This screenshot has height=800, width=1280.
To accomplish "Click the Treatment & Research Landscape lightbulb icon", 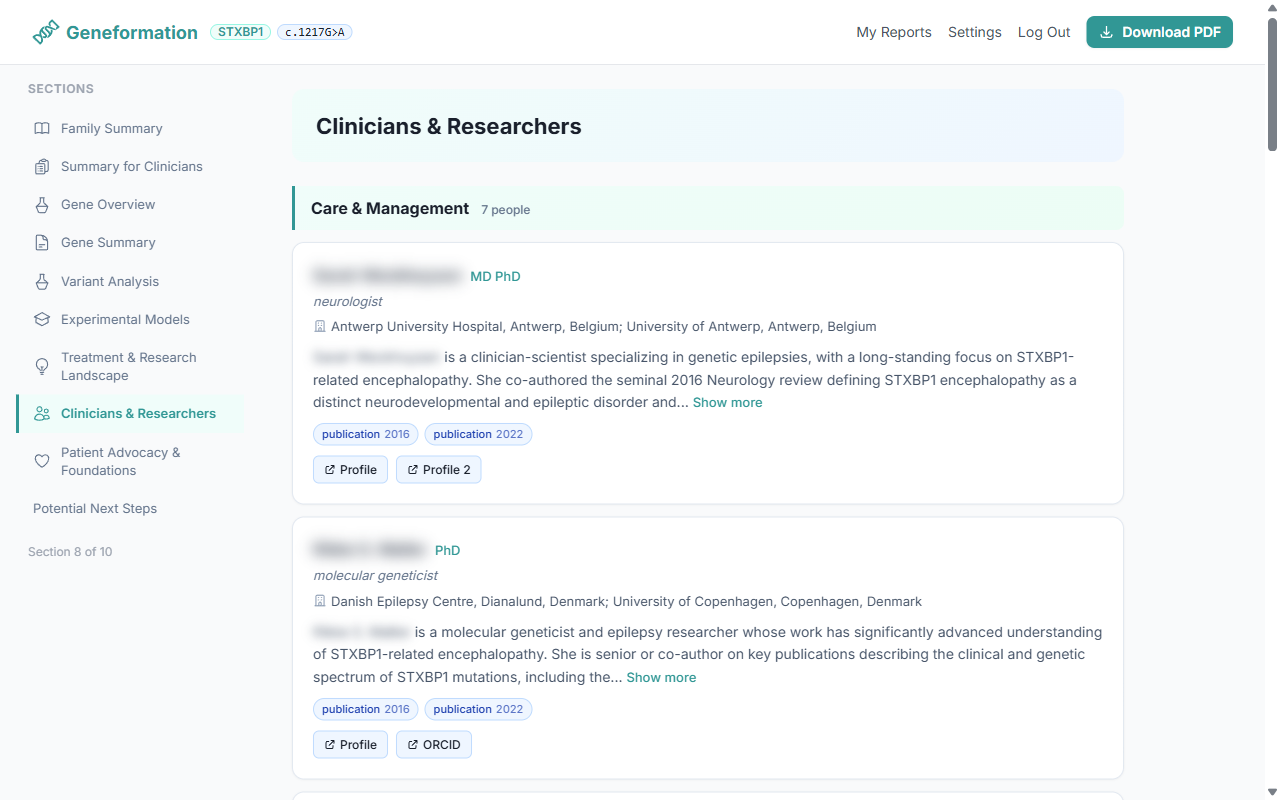I will pyautogui.click(x=41, y=366).
